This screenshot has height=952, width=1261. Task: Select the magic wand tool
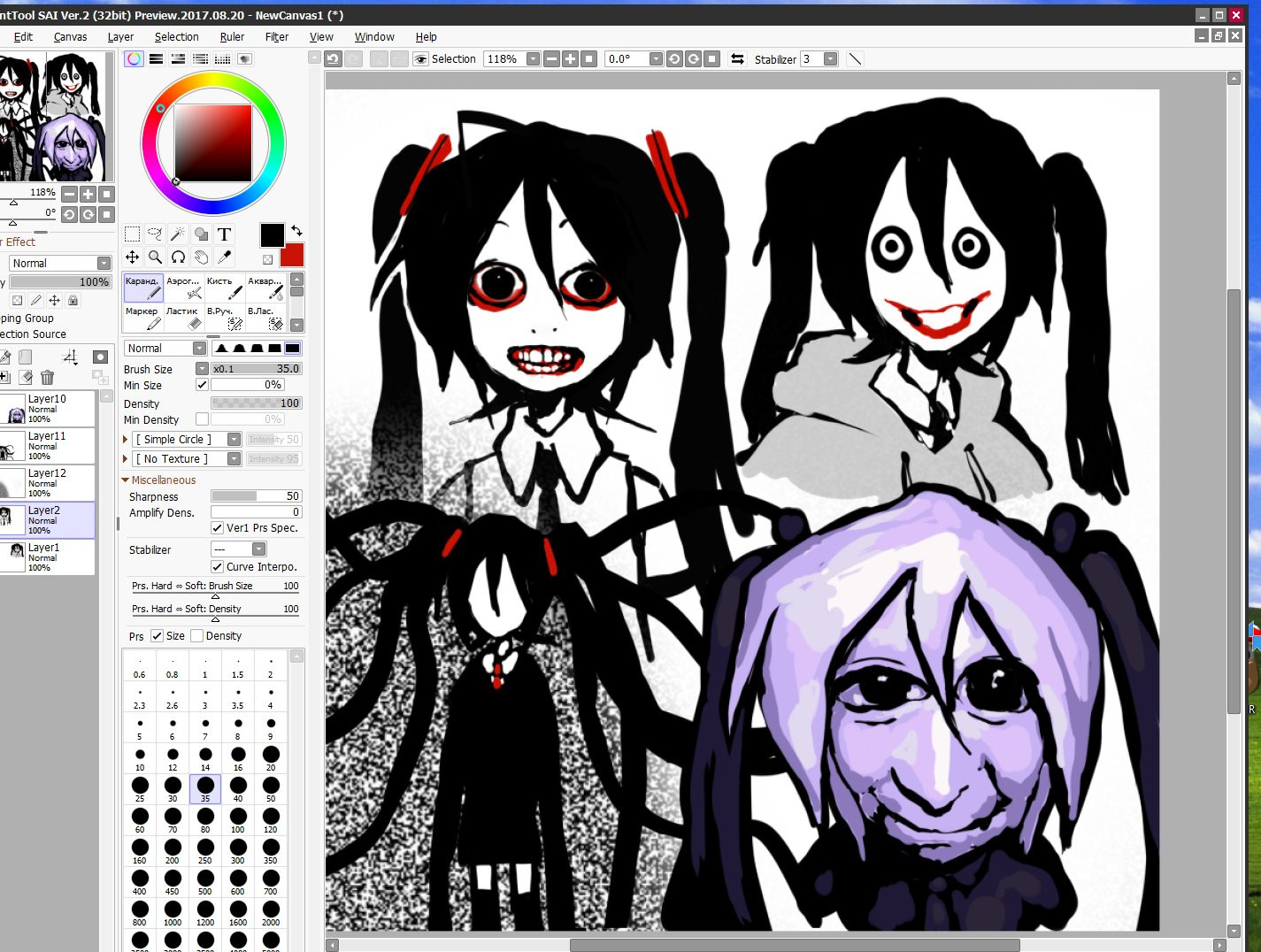178,234
